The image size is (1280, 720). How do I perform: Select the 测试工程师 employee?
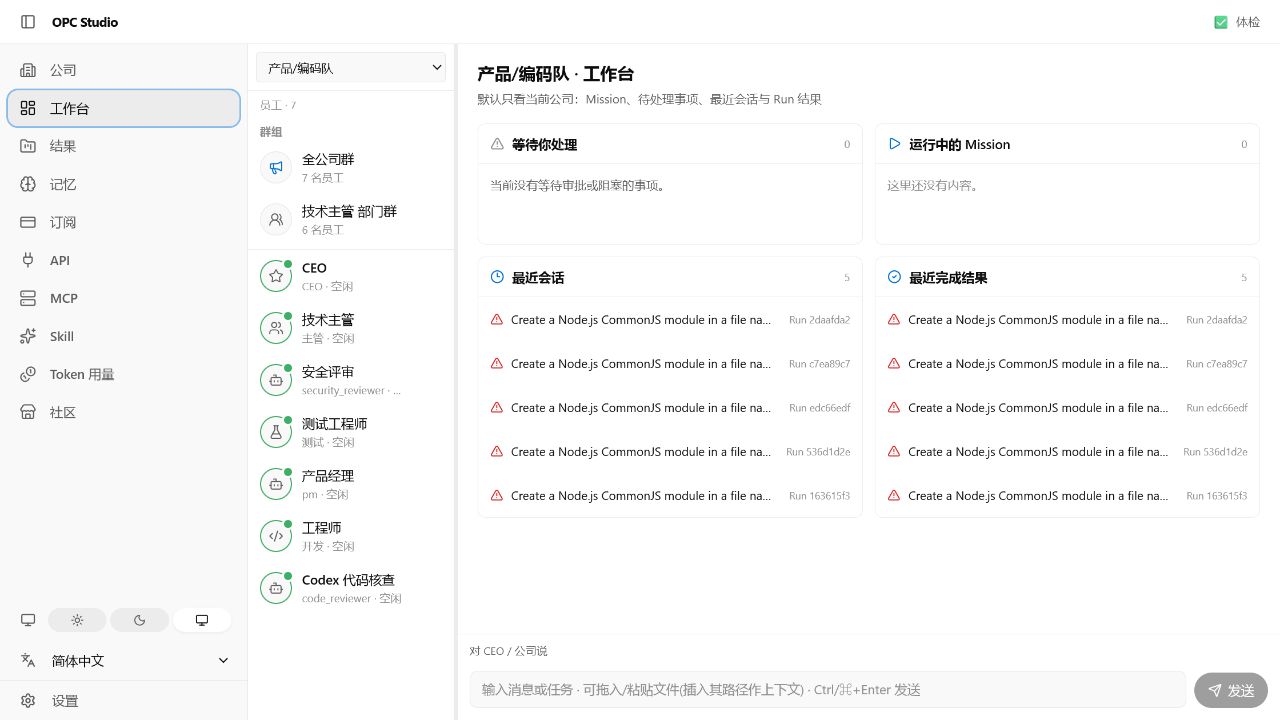[x=351, y=432]
